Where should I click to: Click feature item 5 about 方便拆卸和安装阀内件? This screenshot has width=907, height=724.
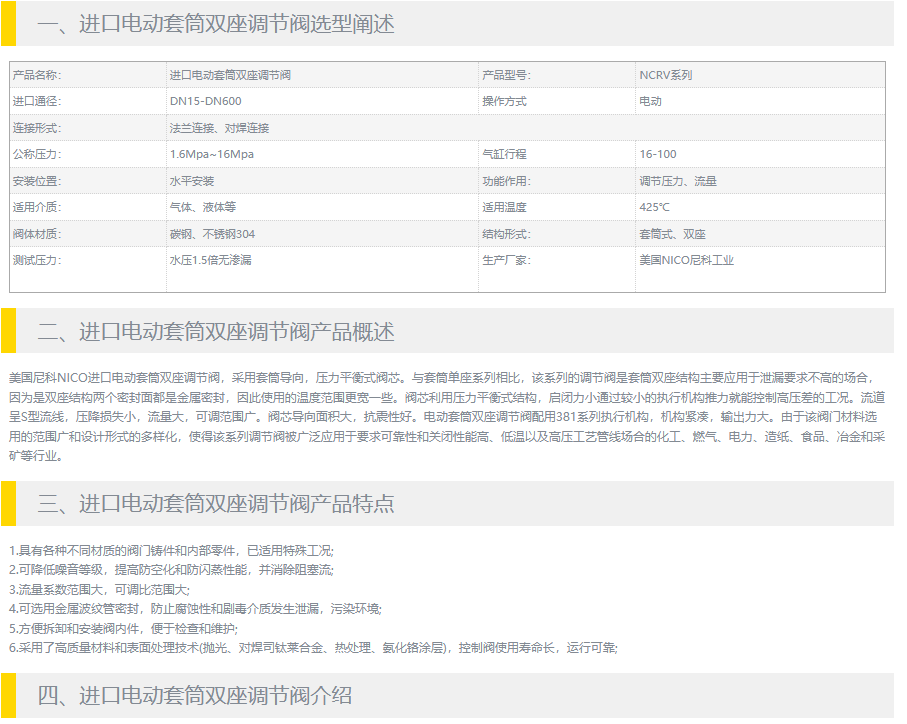coord(123,628)
